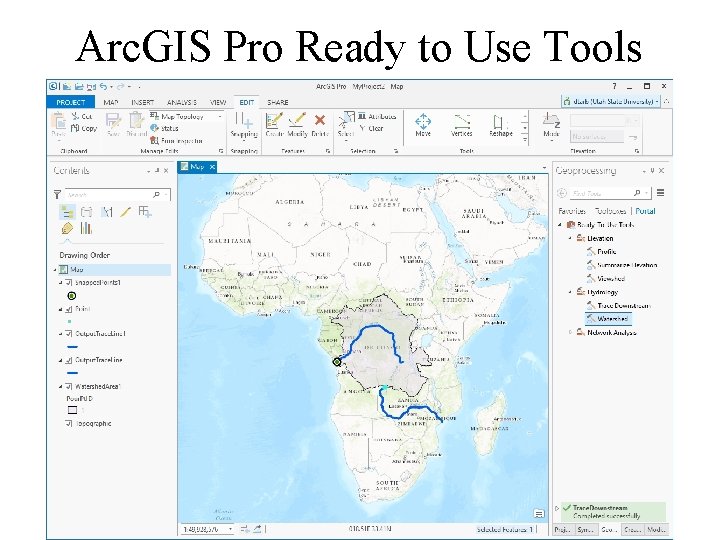
Task: Click the chart bars icon in Contents
Action: 86,228
